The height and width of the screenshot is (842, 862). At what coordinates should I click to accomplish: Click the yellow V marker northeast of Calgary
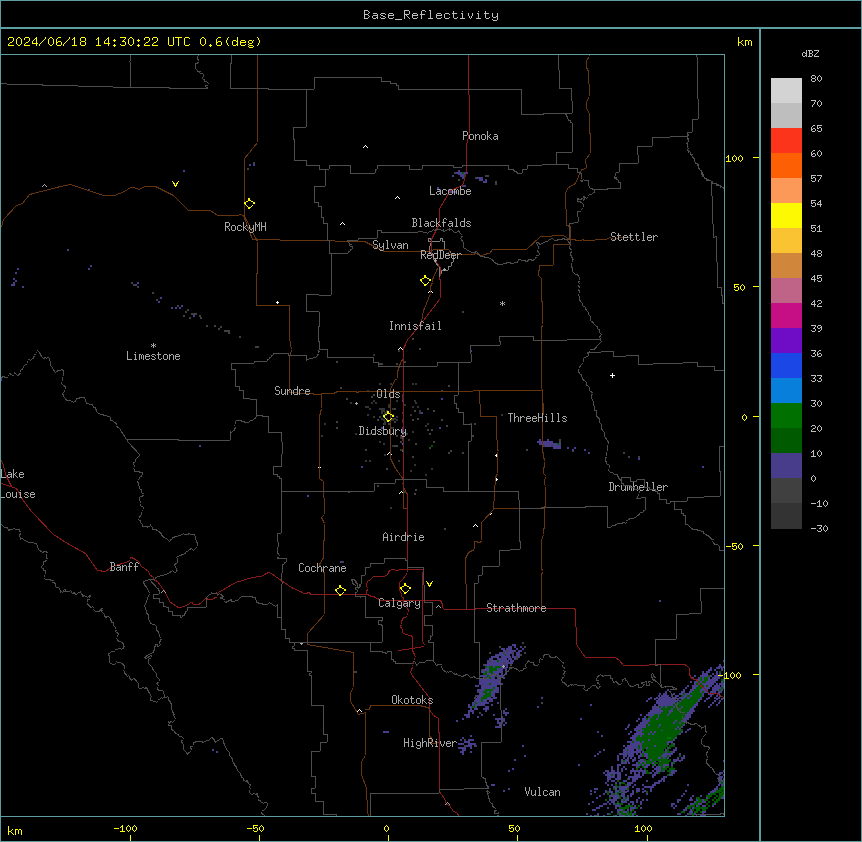[x=429, y=584]
